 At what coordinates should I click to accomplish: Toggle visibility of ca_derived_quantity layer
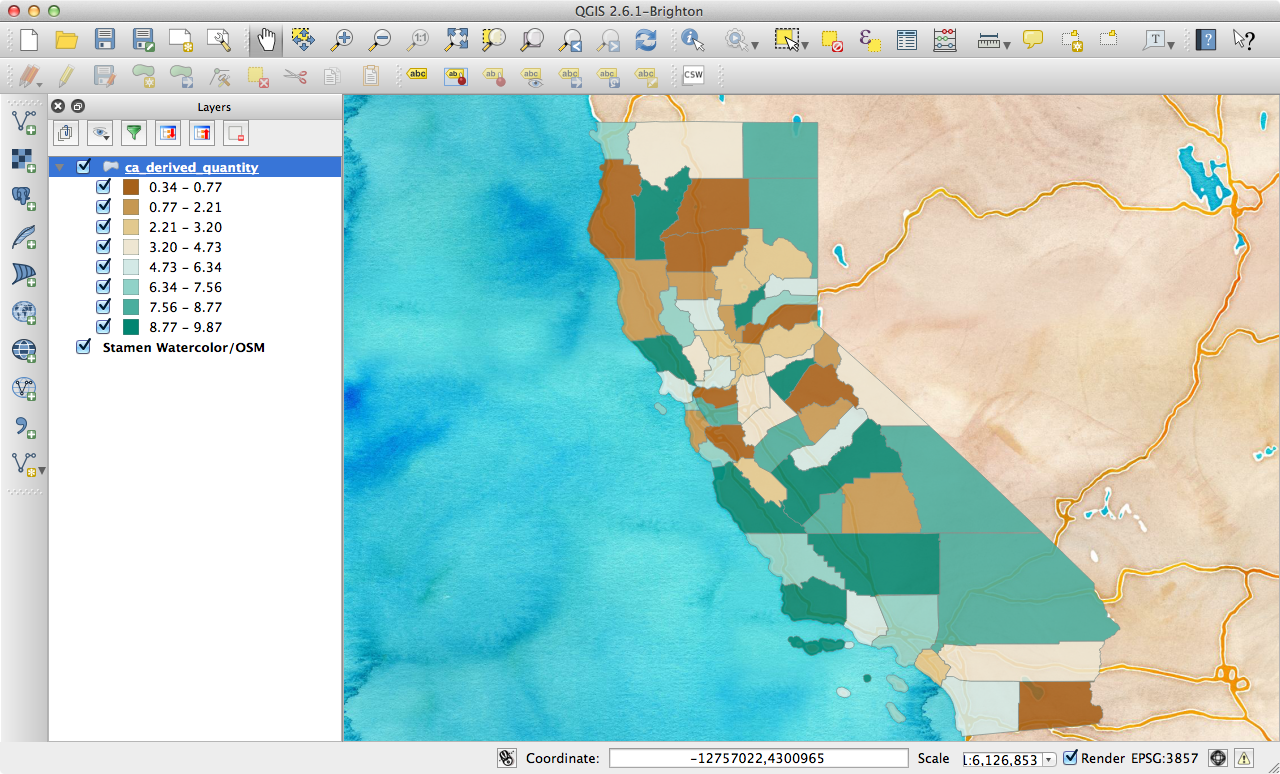coord(83,167)
